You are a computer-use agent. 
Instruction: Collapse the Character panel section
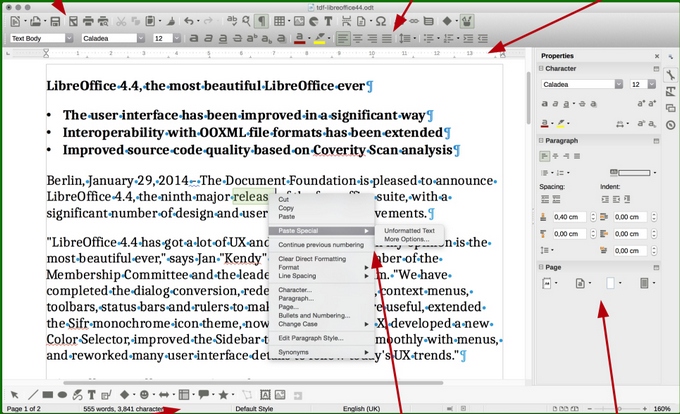tap(541, 68)
